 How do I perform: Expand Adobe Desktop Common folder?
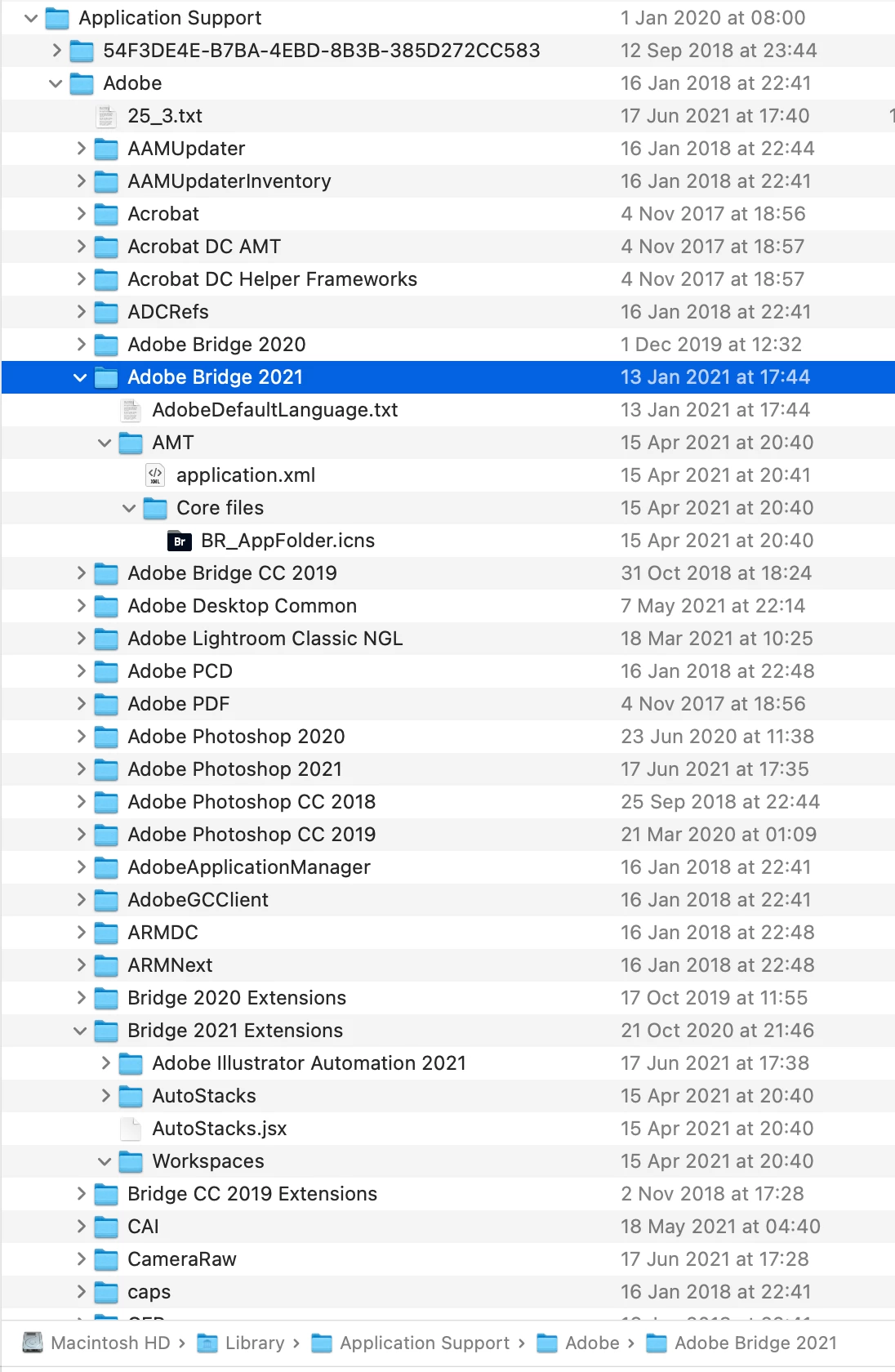[x=81, y=606]
